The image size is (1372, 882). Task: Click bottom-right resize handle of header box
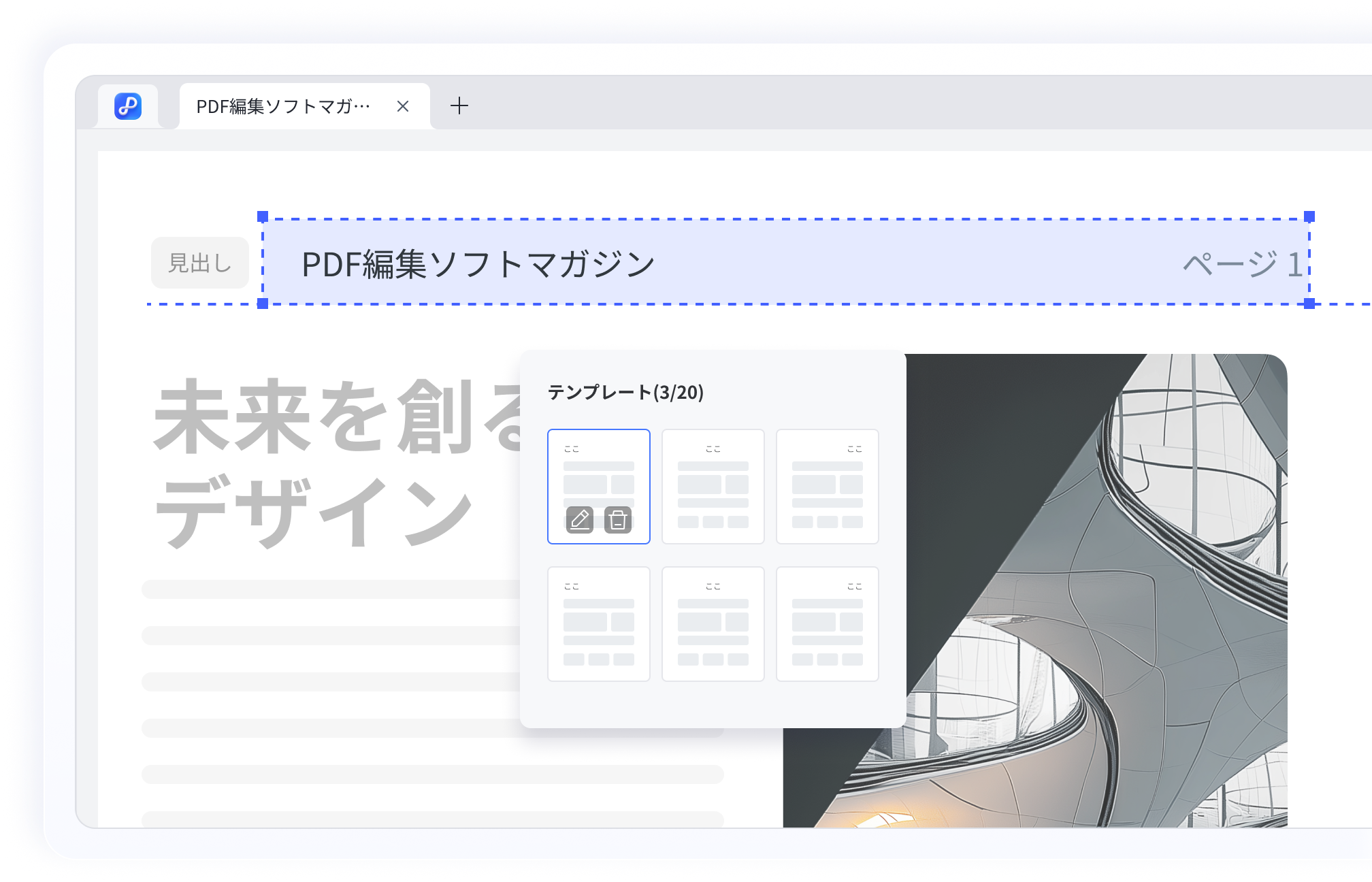click(x=1309, y=304)
